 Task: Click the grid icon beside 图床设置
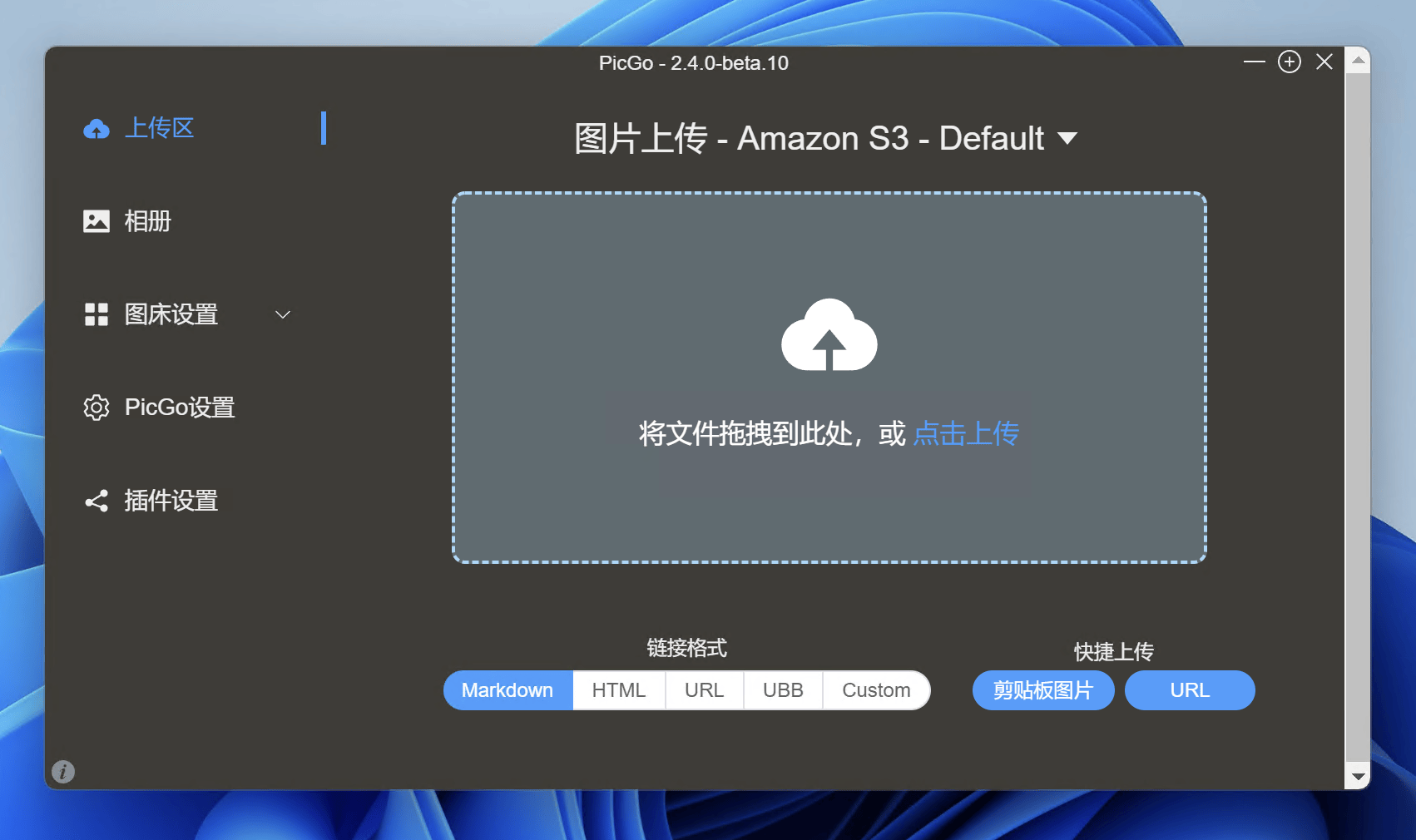97,314
